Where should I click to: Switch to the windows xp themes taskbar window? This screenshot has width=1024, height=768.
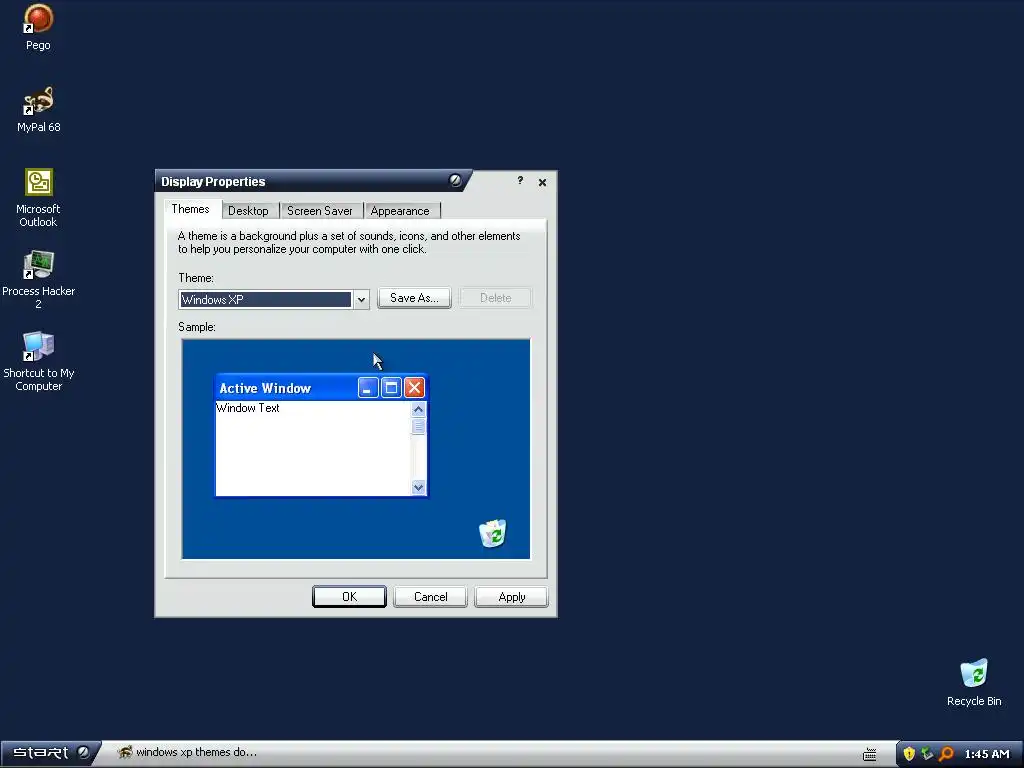click(188, 752)
